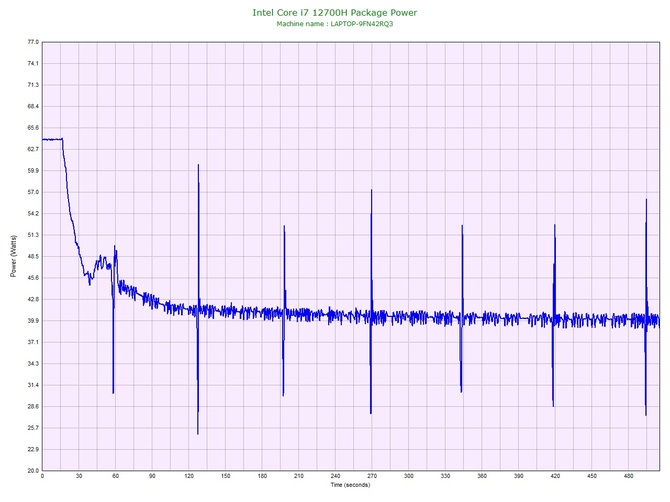Viewport: 670px width, 502px height.
Task: Click the 'Machine name : LAPTOP-9FN42RQ3' subtitle
Action: click(x=335, y=24)
